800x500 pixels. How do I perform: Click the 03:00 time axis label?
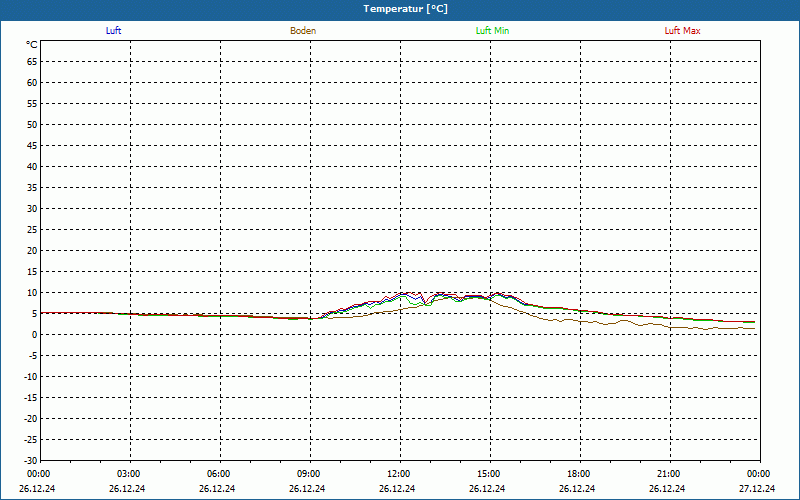pos(129,474)
